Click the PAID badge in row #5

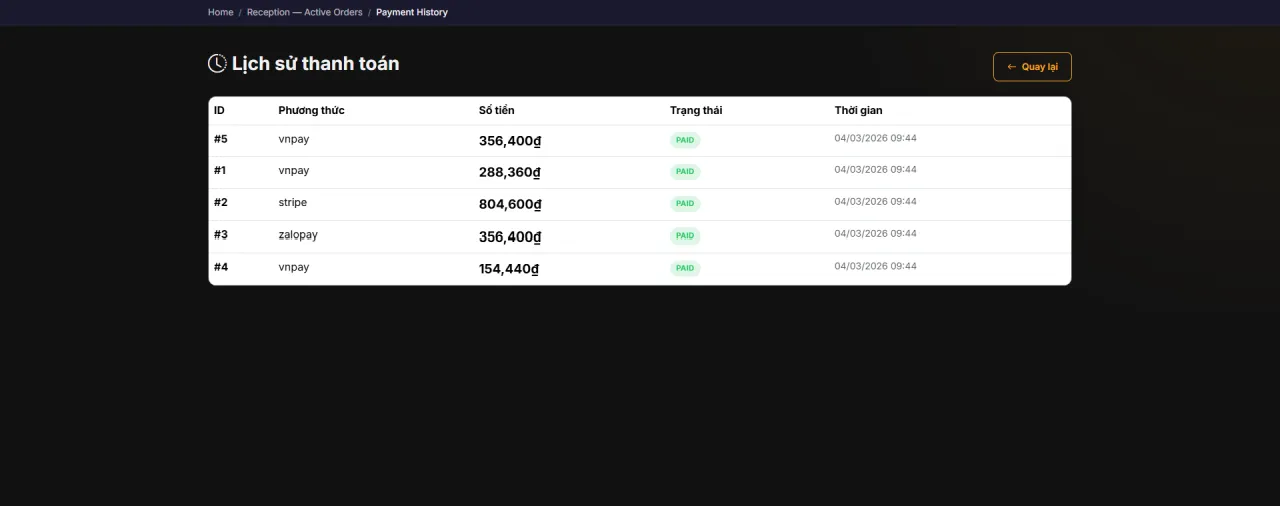(x=685, y=140)
